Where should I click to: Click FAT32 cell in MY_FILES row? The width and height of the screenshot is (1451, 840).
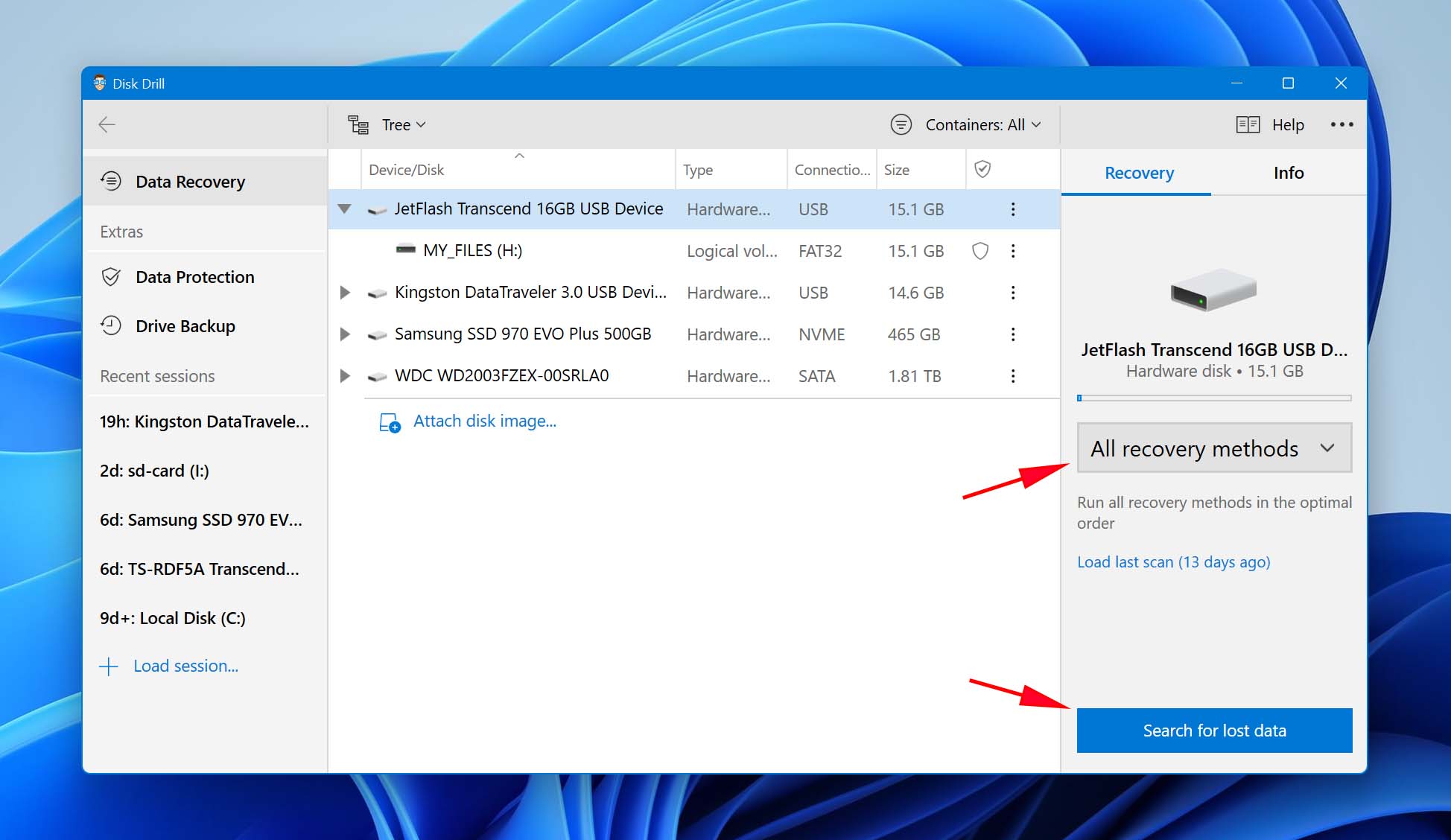coord(819,251)
